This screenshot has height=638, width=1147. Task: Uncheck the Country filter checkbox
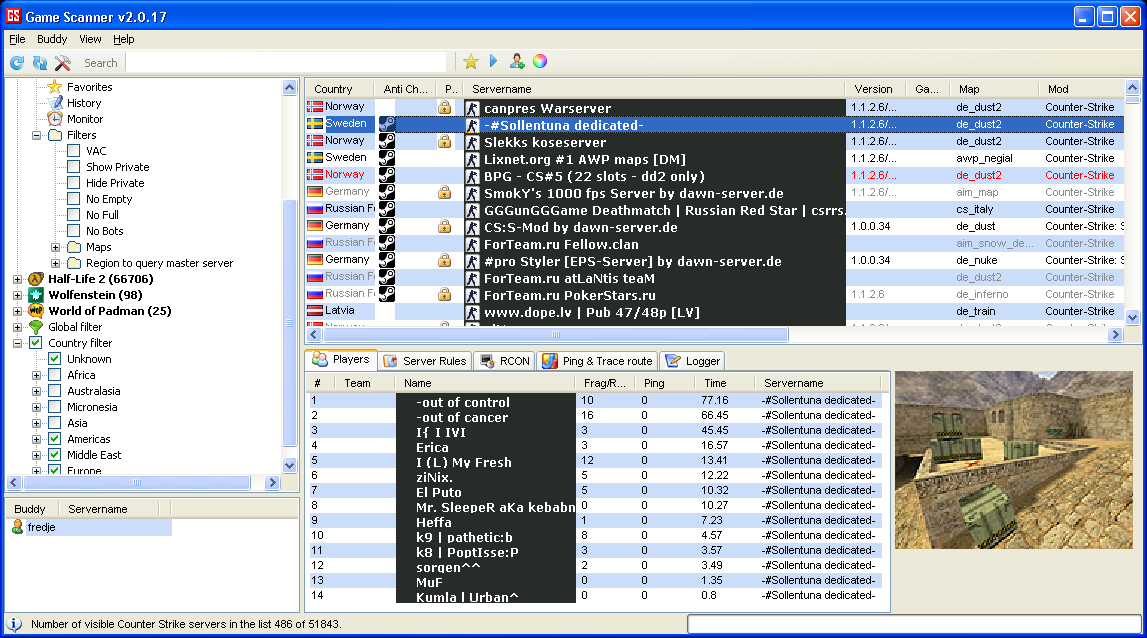(36, 343)
